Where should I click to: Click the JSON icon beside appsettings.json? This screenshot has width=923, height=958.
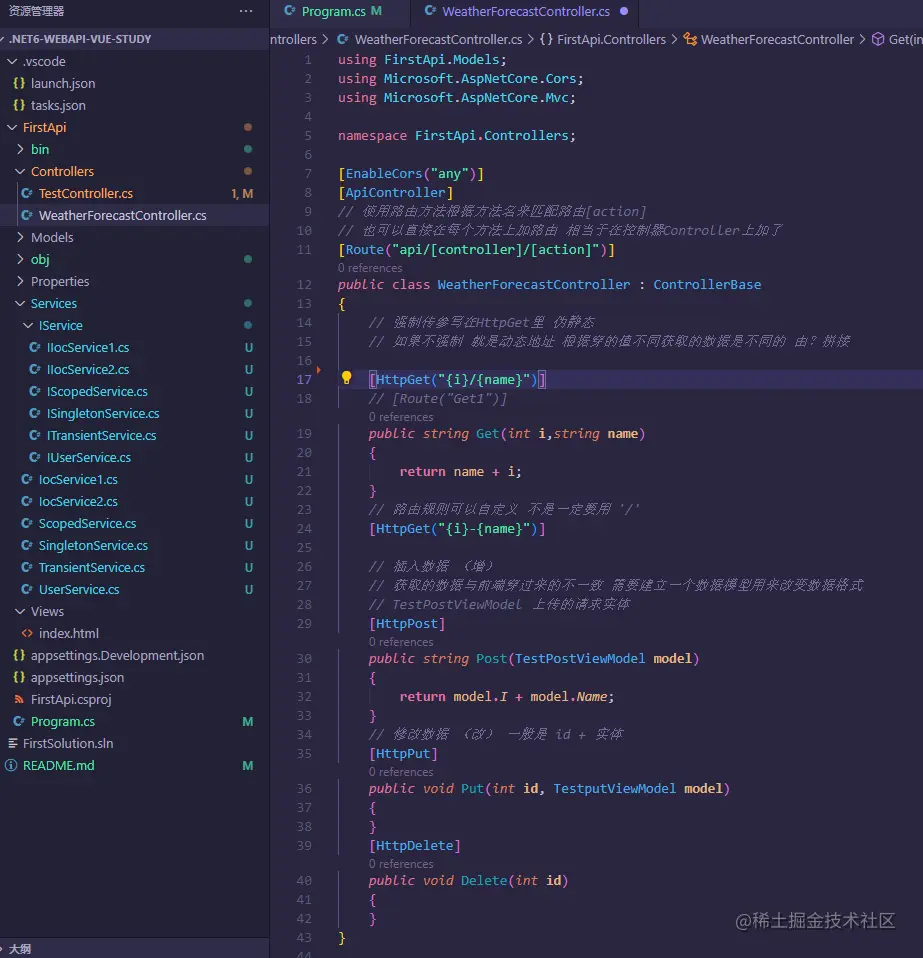tap(19, 677)
